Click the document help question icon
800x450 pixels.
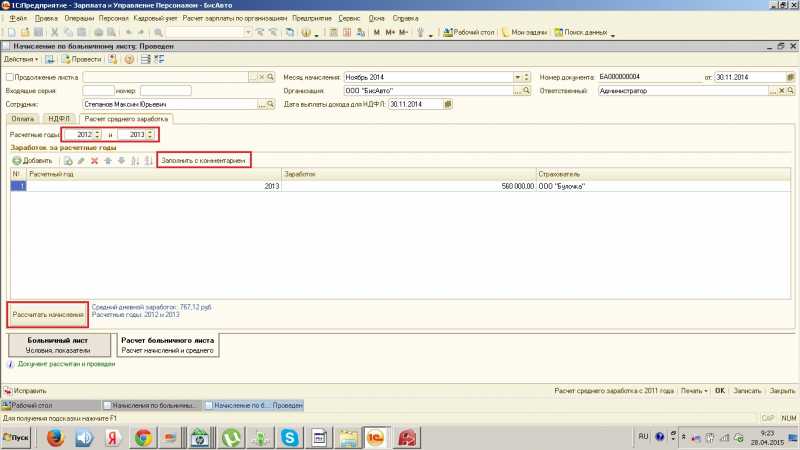click(x=129, y=59)
